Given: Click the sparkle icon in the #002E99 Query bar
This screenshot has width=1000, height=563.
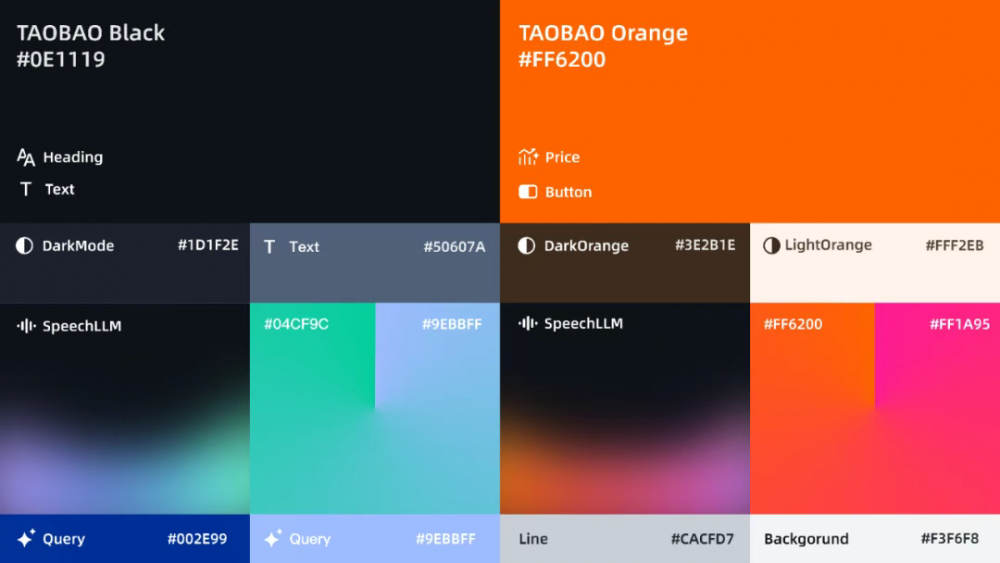Looking at the screenshot, I should pyautogui.click(x=26, y=538).
